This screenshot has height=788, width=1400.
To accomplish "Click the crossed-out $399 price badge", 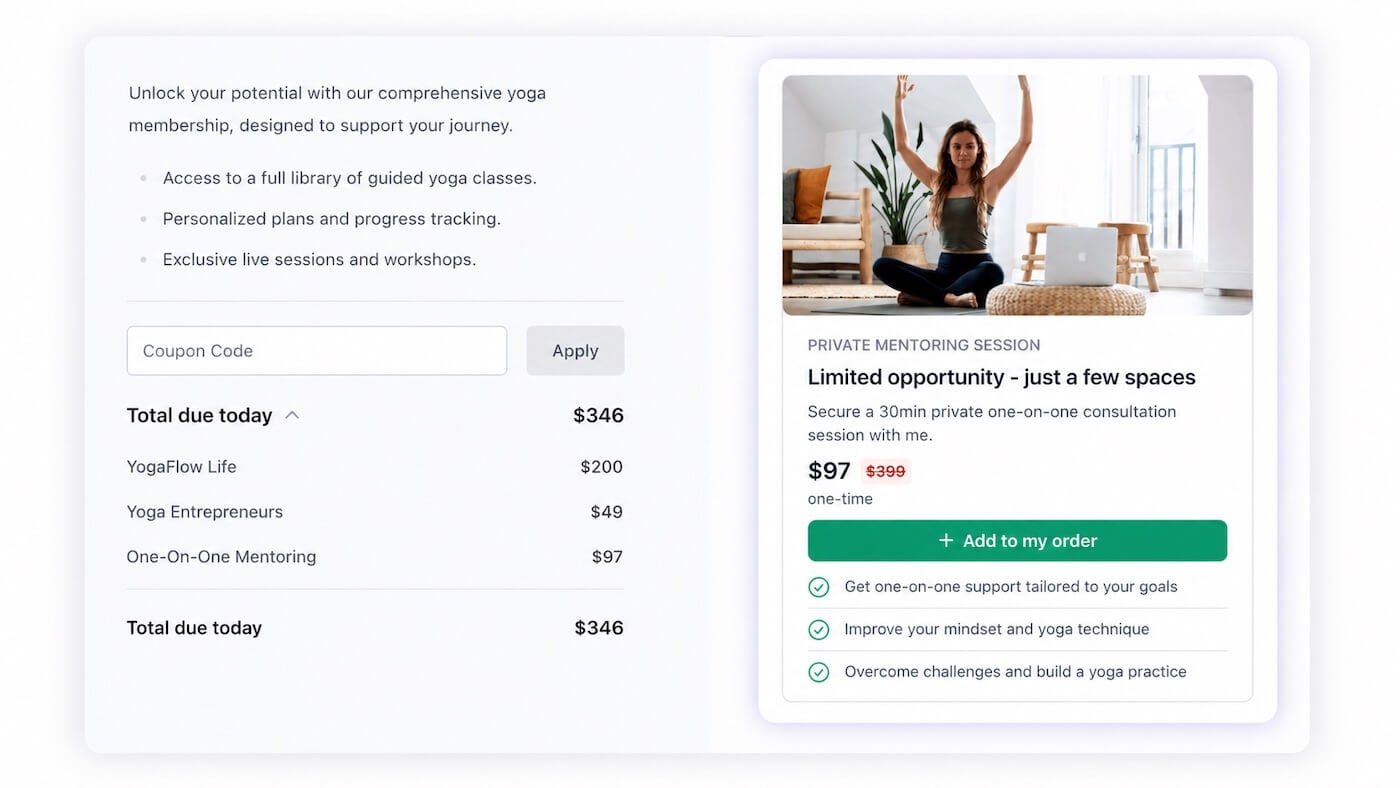I will (885, 471).
